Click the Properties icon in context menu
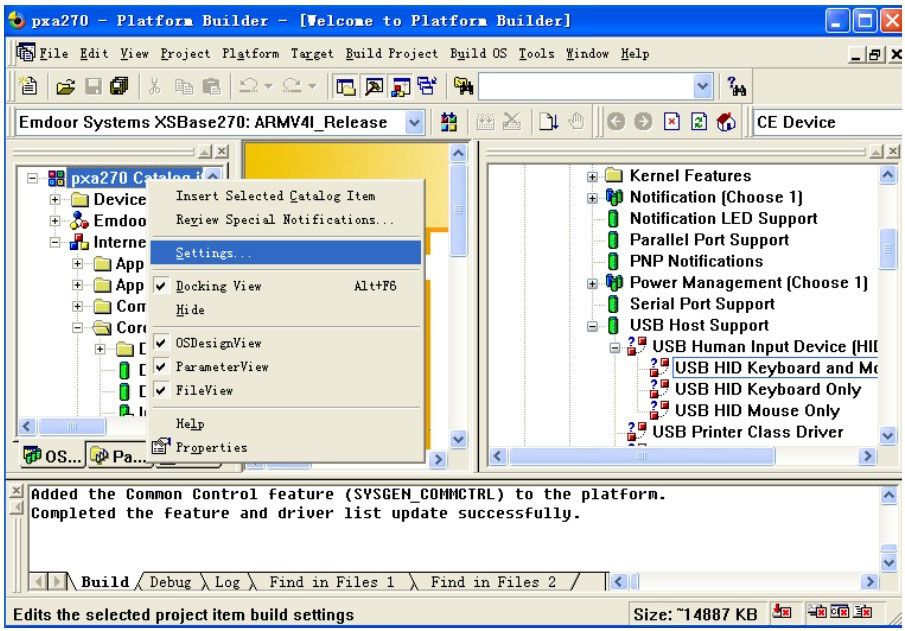The height and width of the screenshot is (631, 905). [162, 448]
